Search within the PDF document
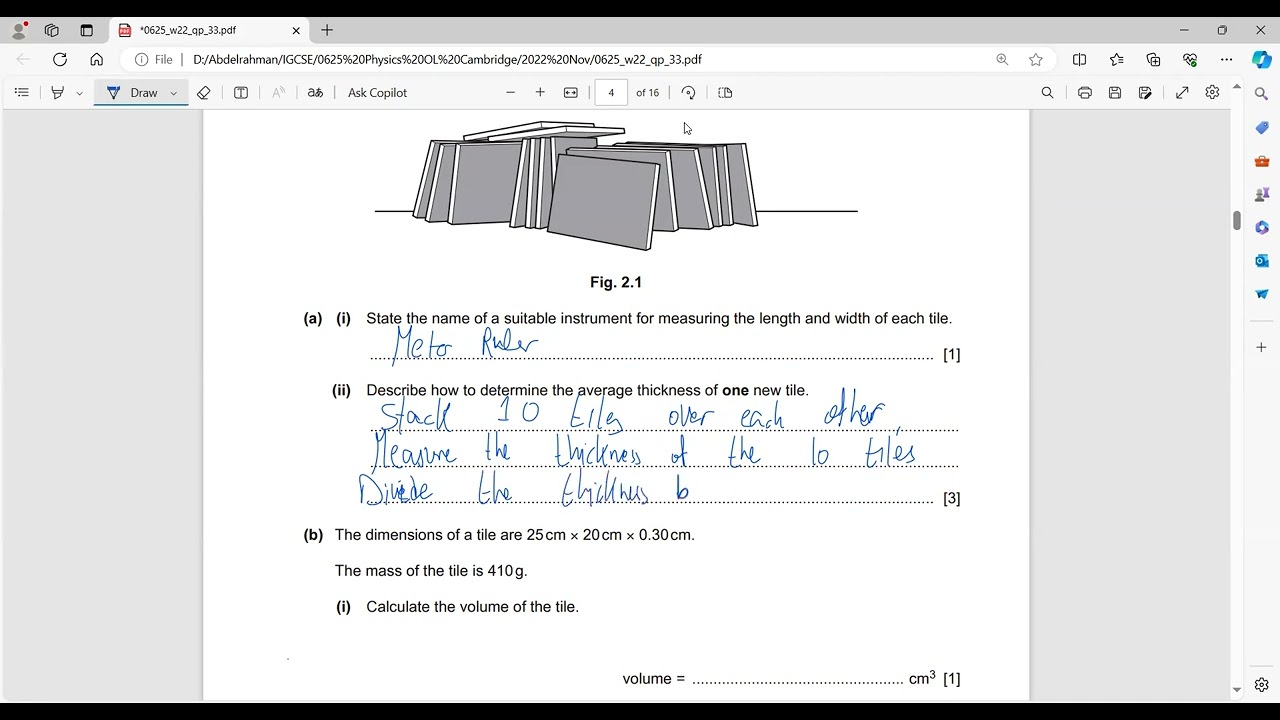 [1047, 92]
